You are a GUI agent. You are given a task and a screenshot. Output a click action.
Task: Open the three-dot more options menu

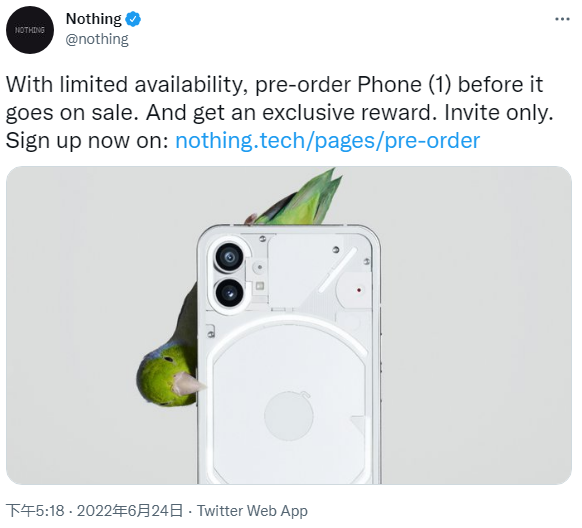(x=562, y=19)
